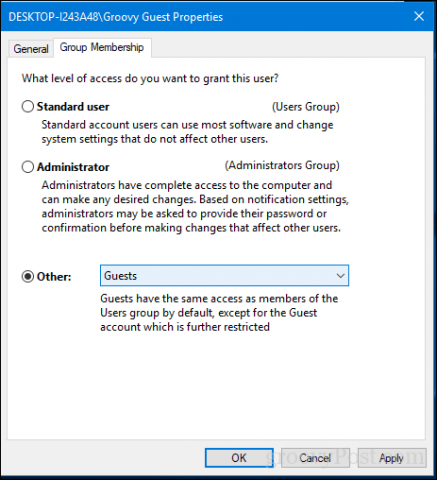This screenshot has width=437, height=480.
Task: Open the Group Membership tab
Action: pos(102,47)
